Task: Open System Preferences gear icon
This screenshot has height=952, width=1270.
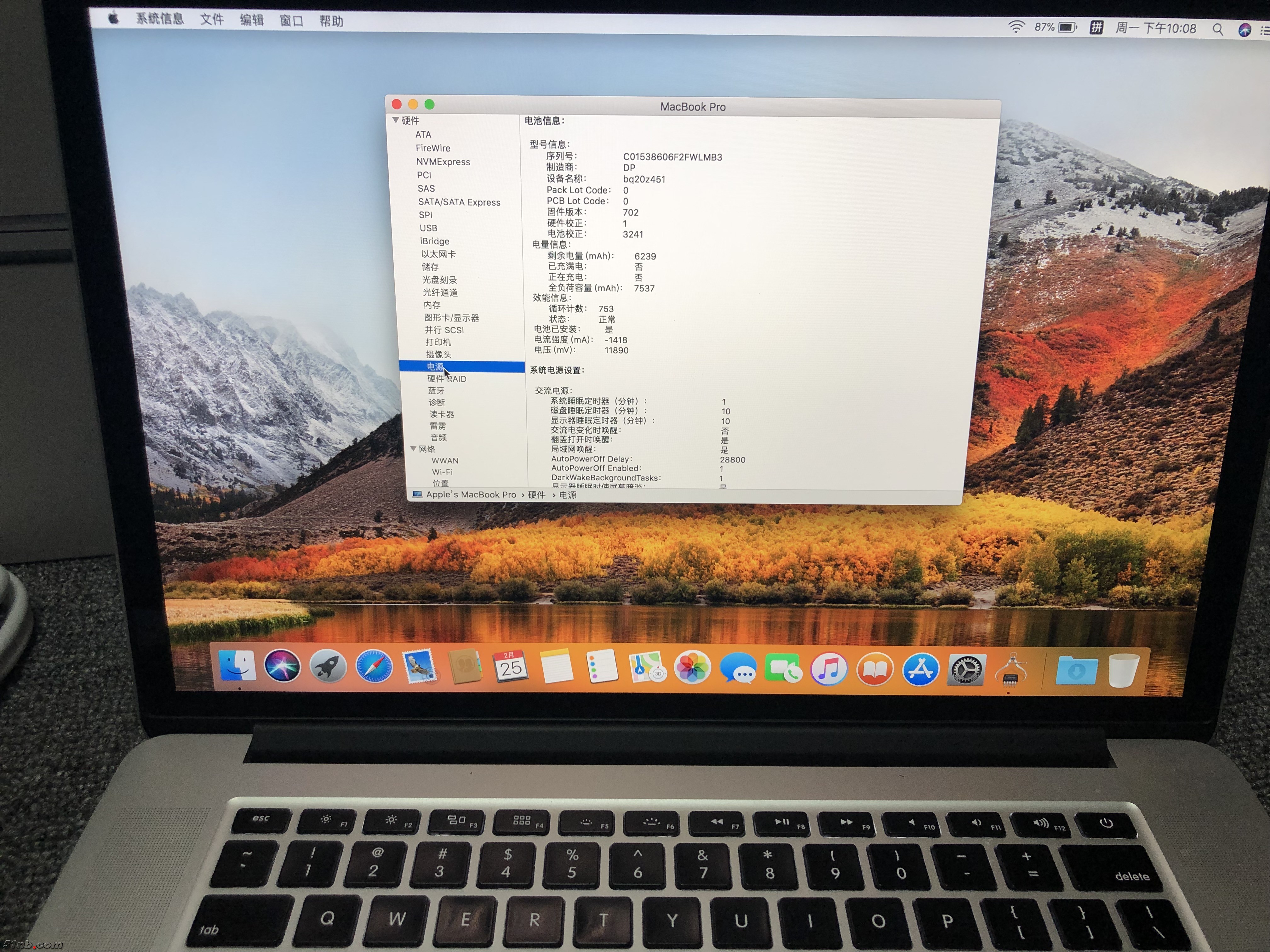Action: pyautogui.click(x=966, y=670)
